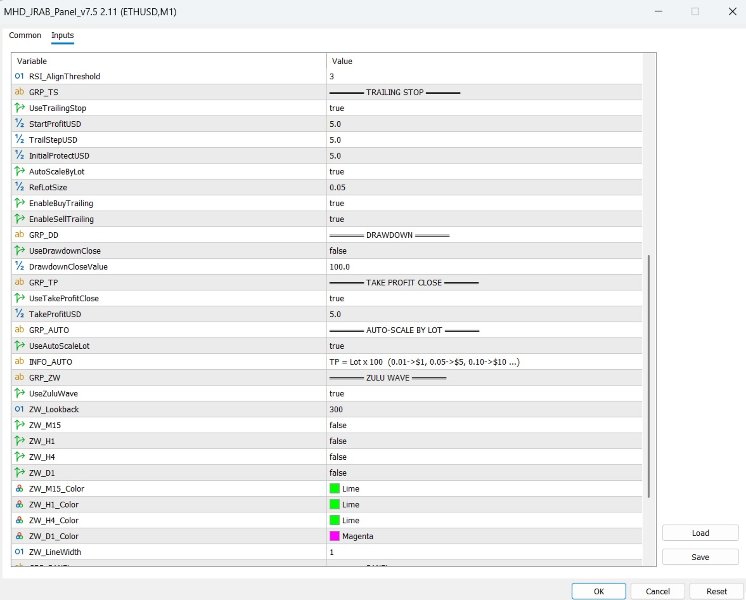Load a saved input preset
Screen dimensions: 746x600
pos(700,533)
